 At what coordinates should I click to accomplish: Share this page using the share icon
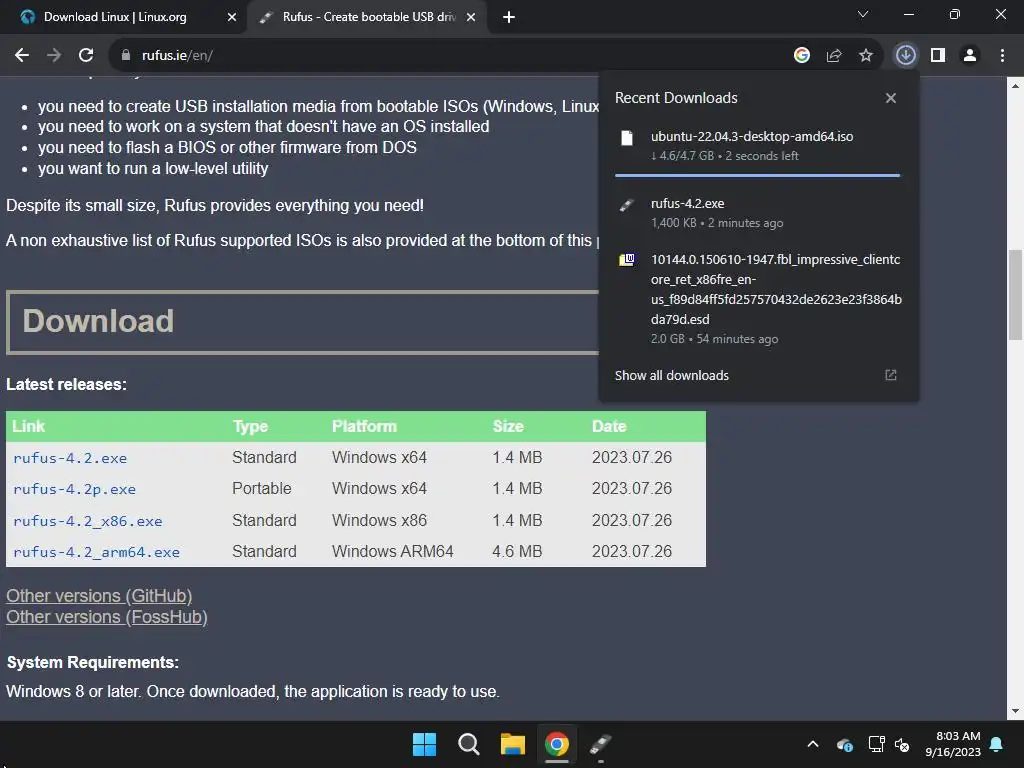coord(834,56)
